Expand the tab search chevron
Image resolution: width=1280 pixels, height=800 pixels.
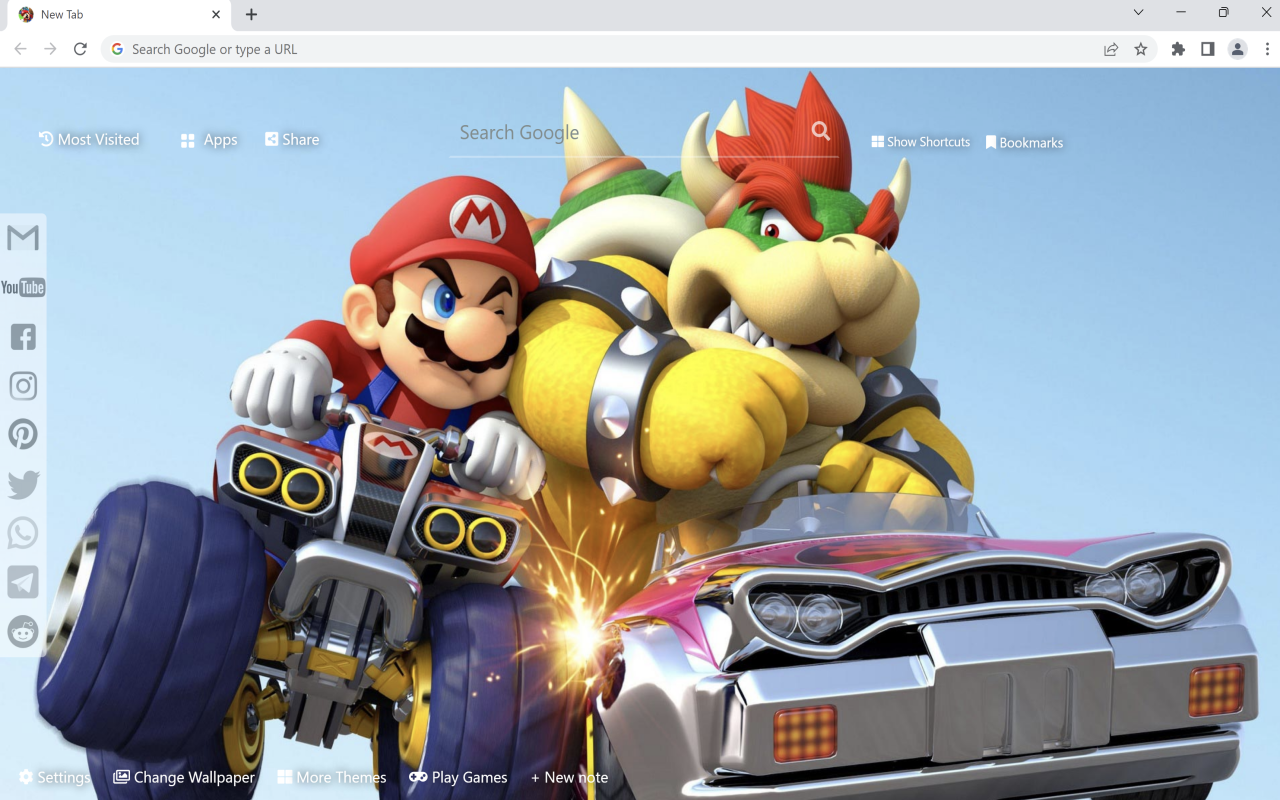pyautogui.click(x=1138, y=13)
